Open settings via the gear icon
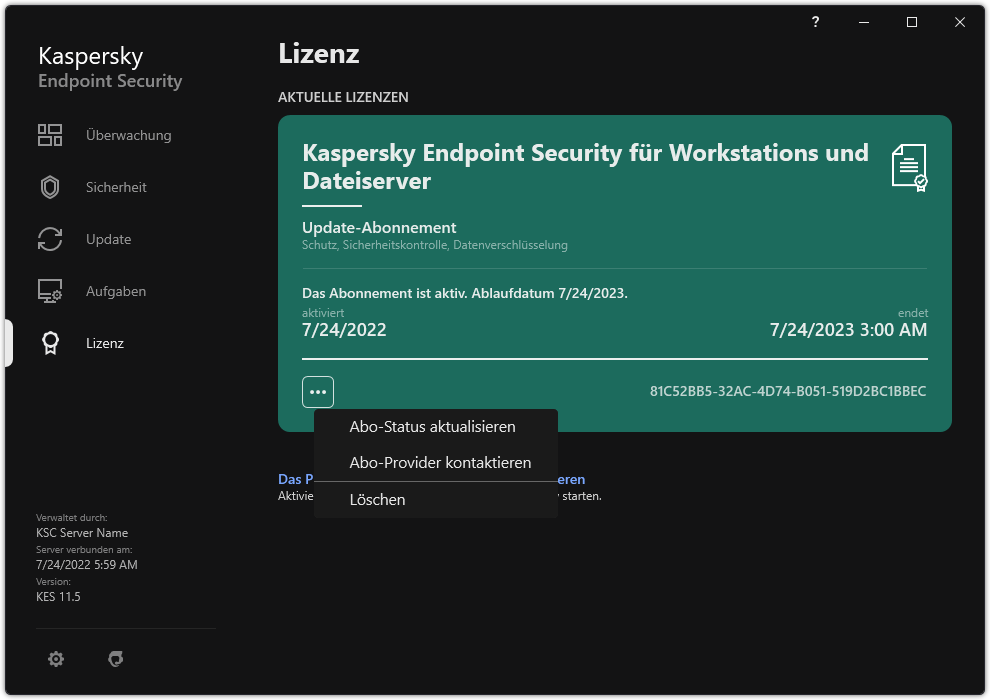This screenshot has width=990, height=700. 56,659
